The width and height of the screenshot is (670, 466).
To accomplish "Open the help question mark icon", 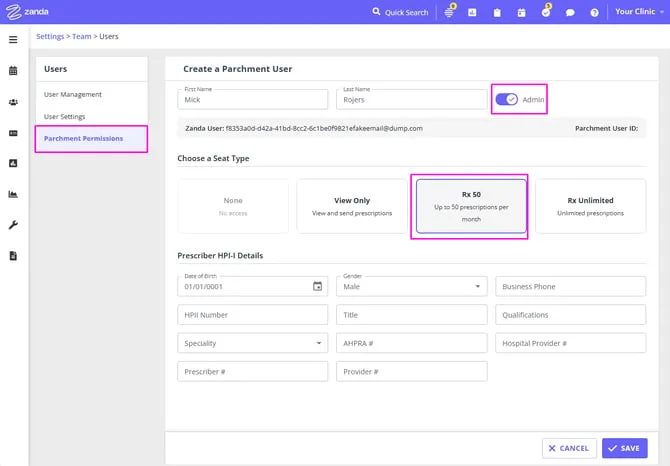I will coord(594,12).
